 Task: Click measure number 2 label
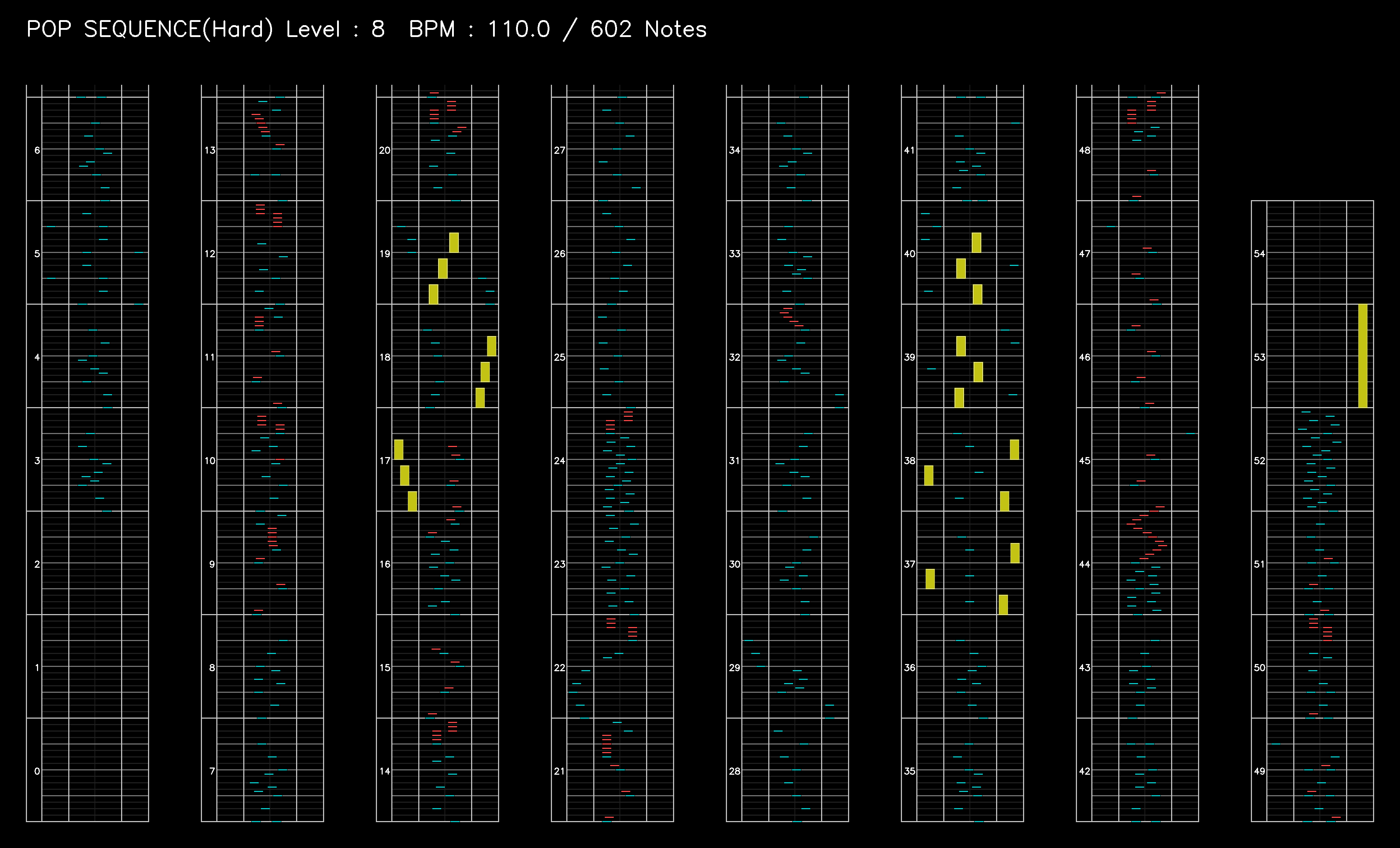[37, 564]
